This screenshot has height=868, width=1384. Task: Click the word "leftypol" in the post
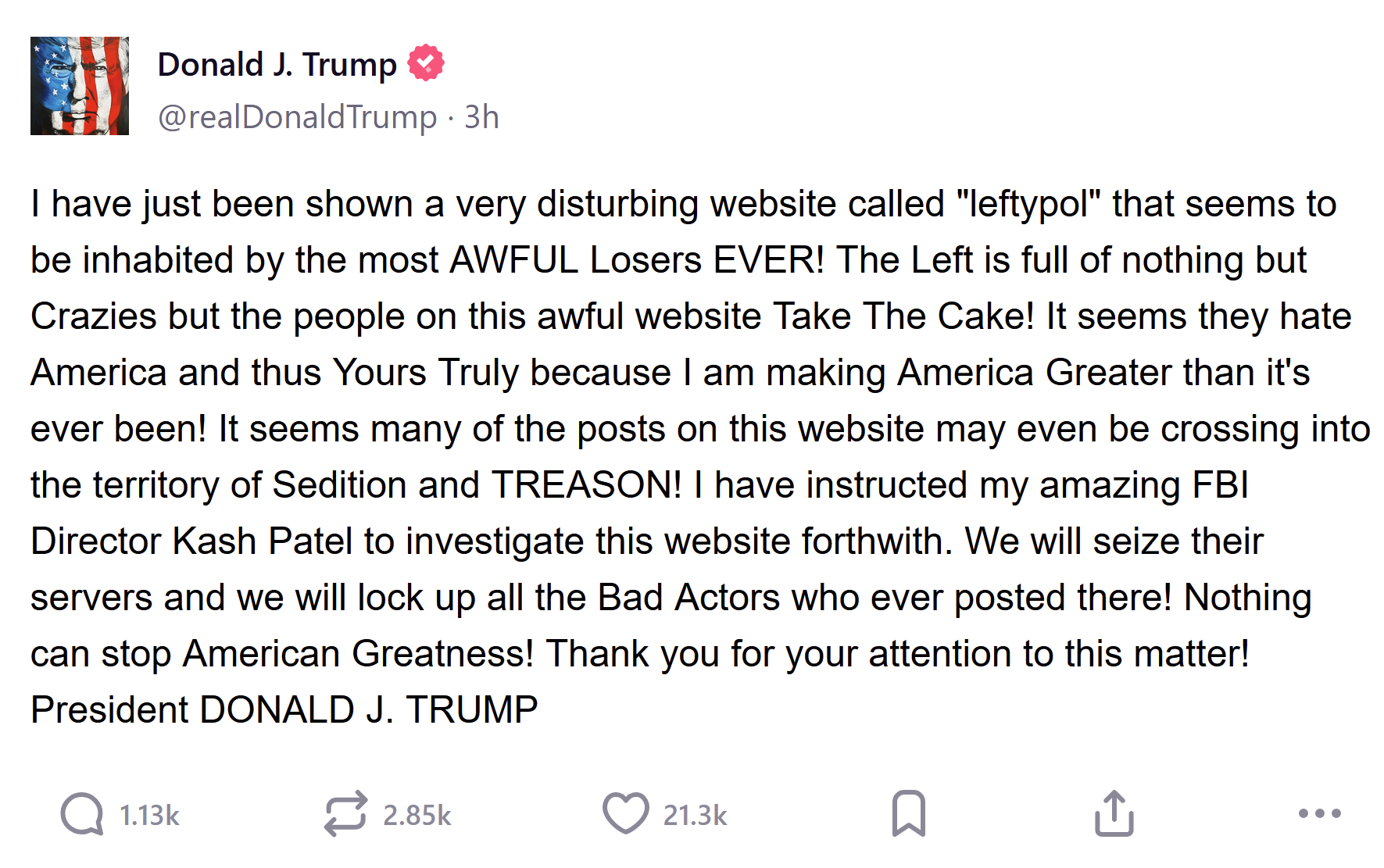tap(1028, 205)
